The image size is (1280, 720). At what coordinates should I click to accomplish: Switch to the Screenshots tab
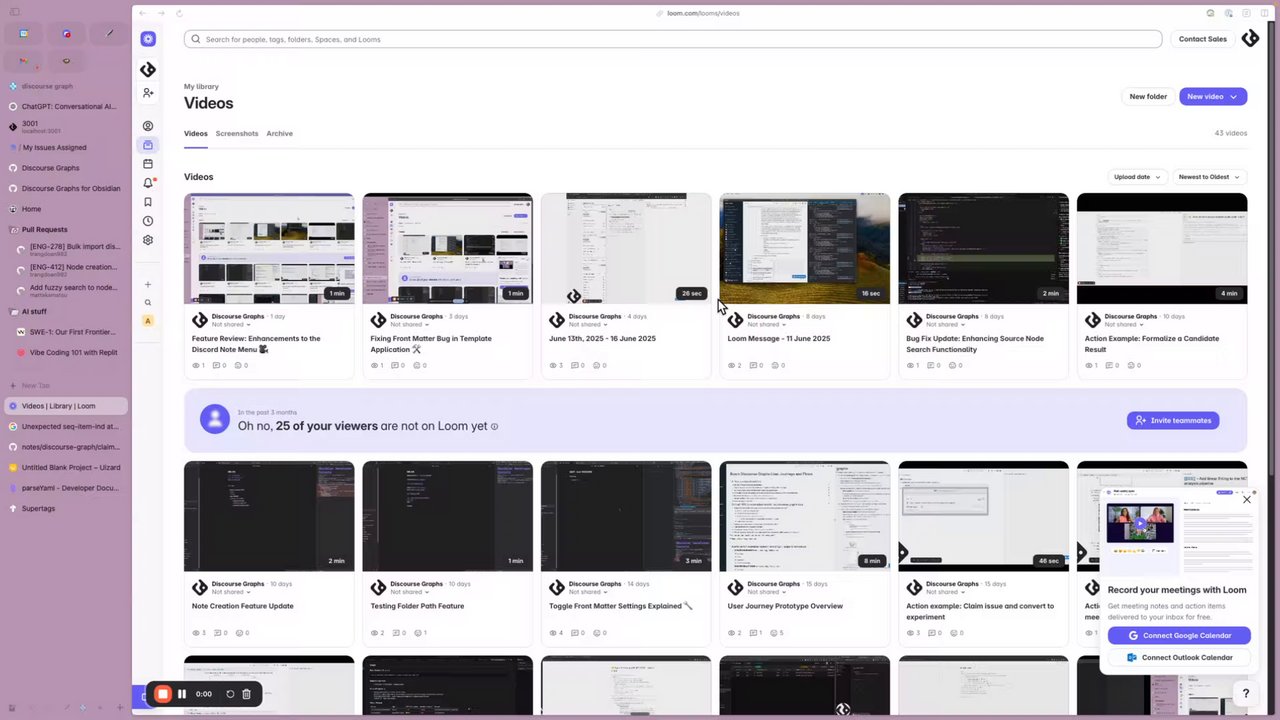(x=237, y=133)
